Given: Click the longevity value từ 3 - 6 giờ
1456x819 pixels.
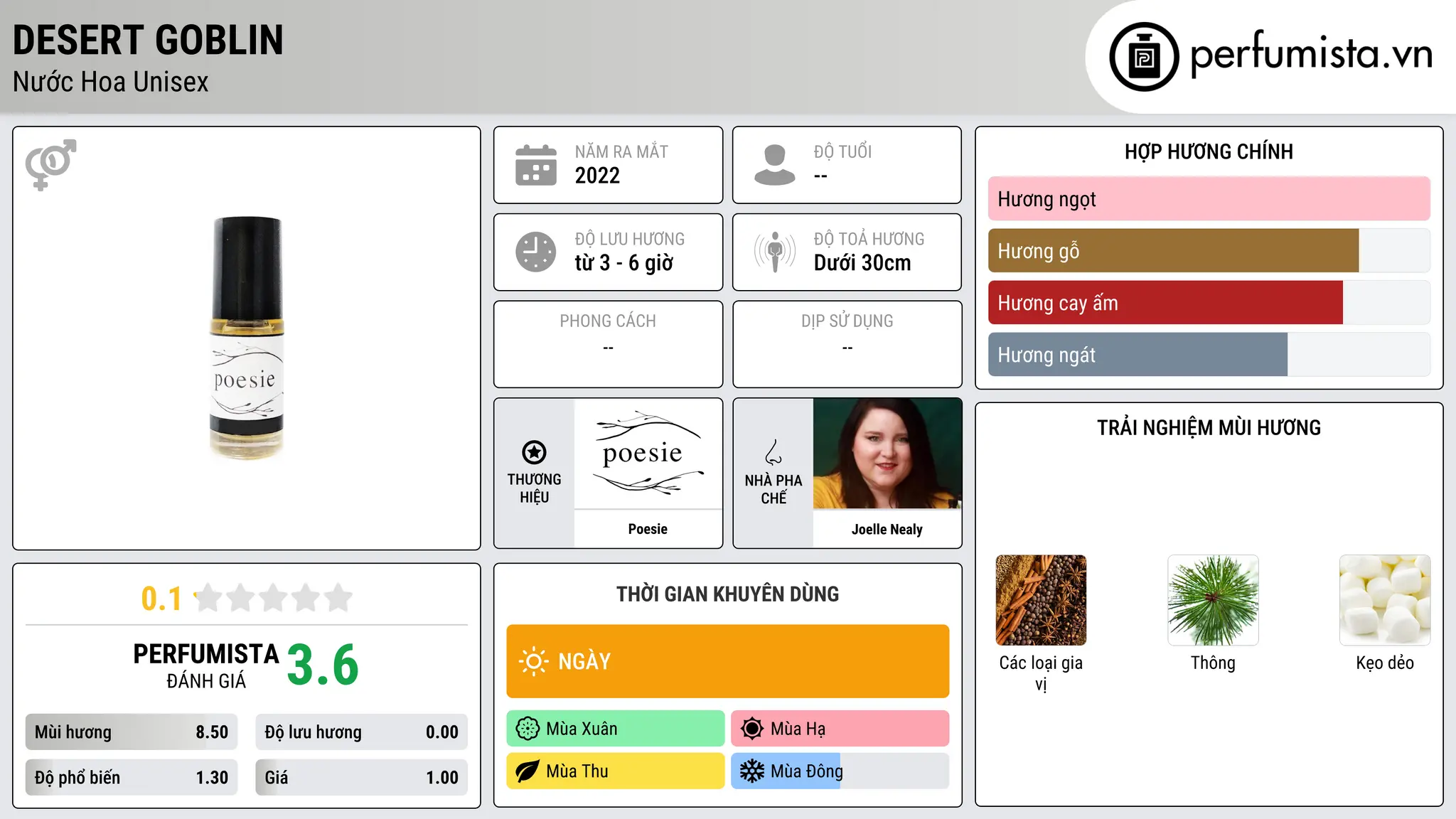Looking at the screenshot, I should pyautogui.click(x=624, y=263).
